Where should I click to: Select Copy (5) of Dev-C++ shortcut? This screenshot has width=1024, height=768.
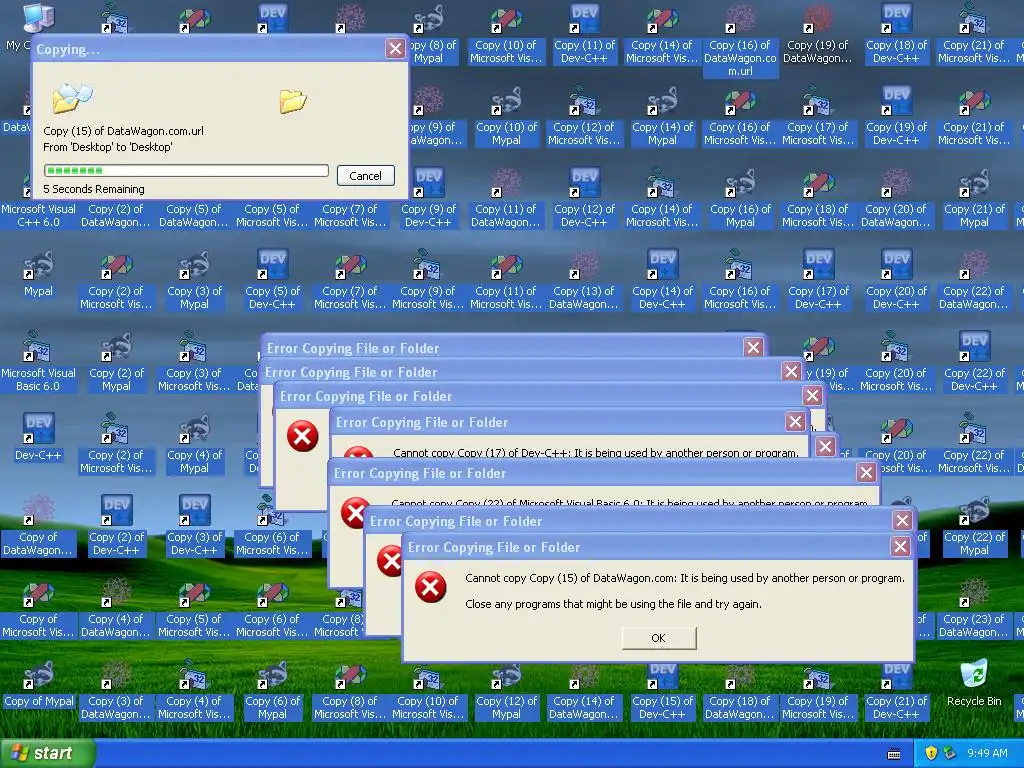[x=272, y=281]
